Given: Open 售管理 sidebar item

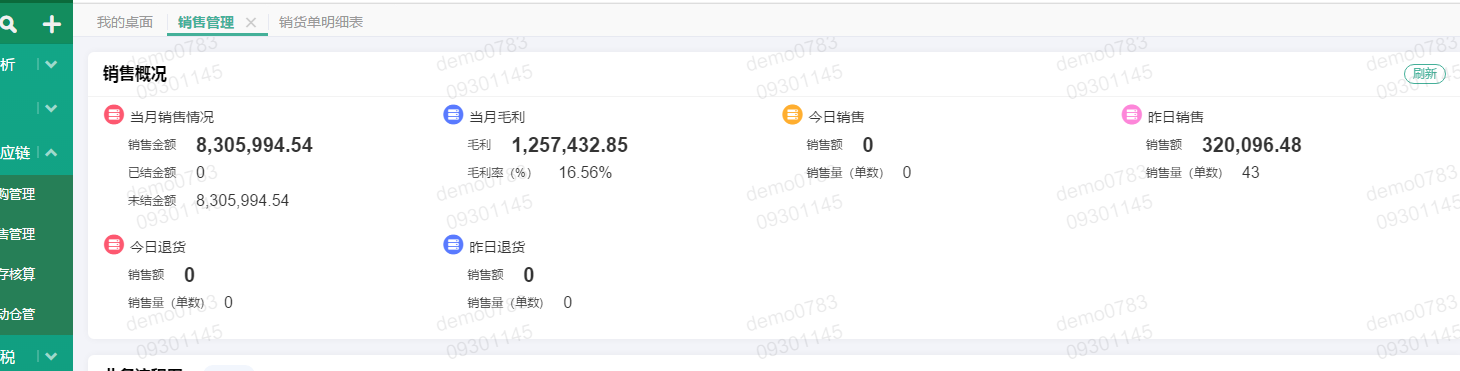Looking at the screenshot, I should [18, 234].
